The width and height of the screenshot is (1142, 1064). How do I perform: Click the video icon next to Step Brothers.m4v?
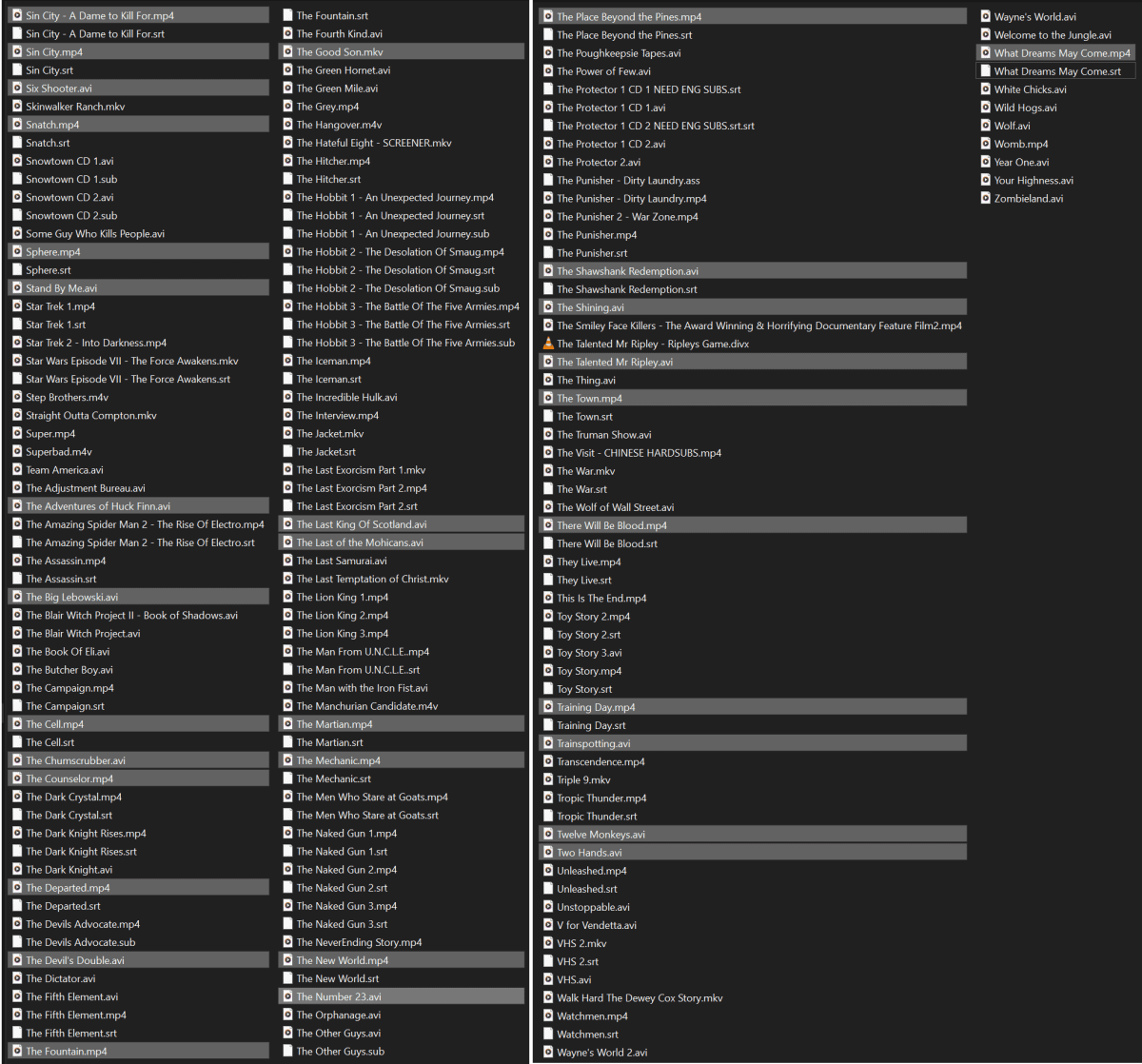tap(17, 397)
